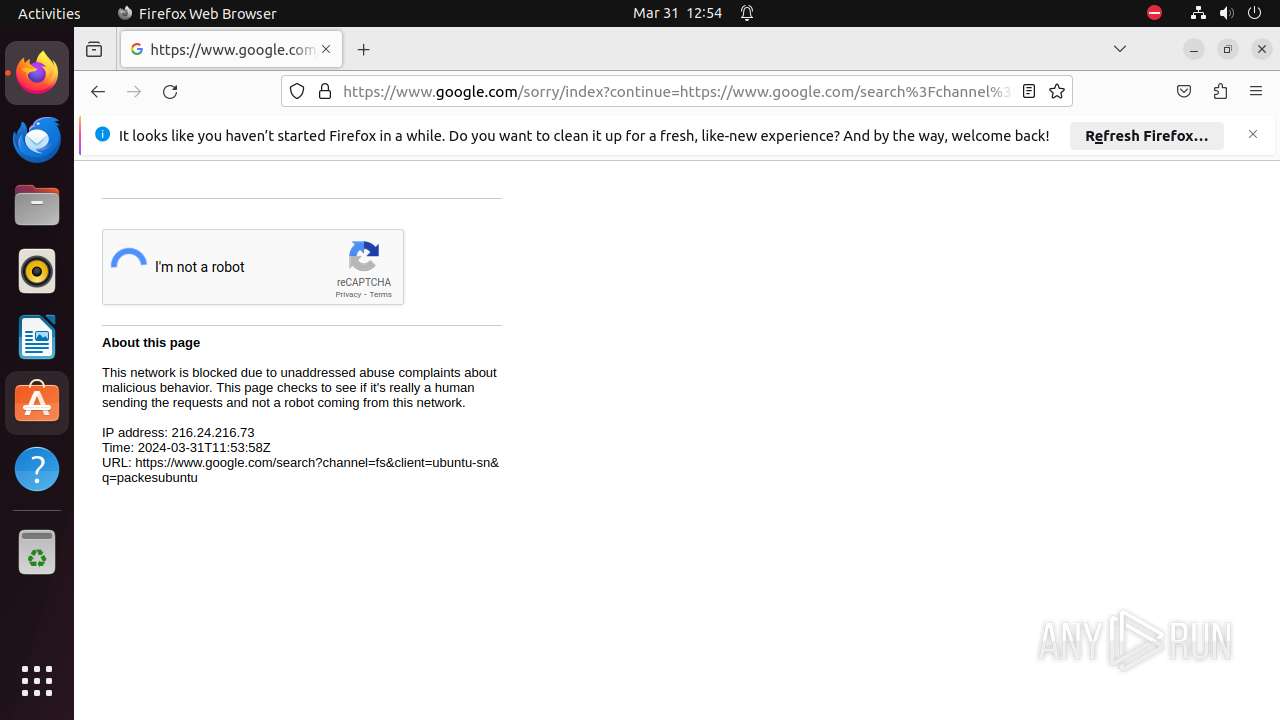
Task: Open the Extensions puzzle icon
Action: coord(1220,91)
